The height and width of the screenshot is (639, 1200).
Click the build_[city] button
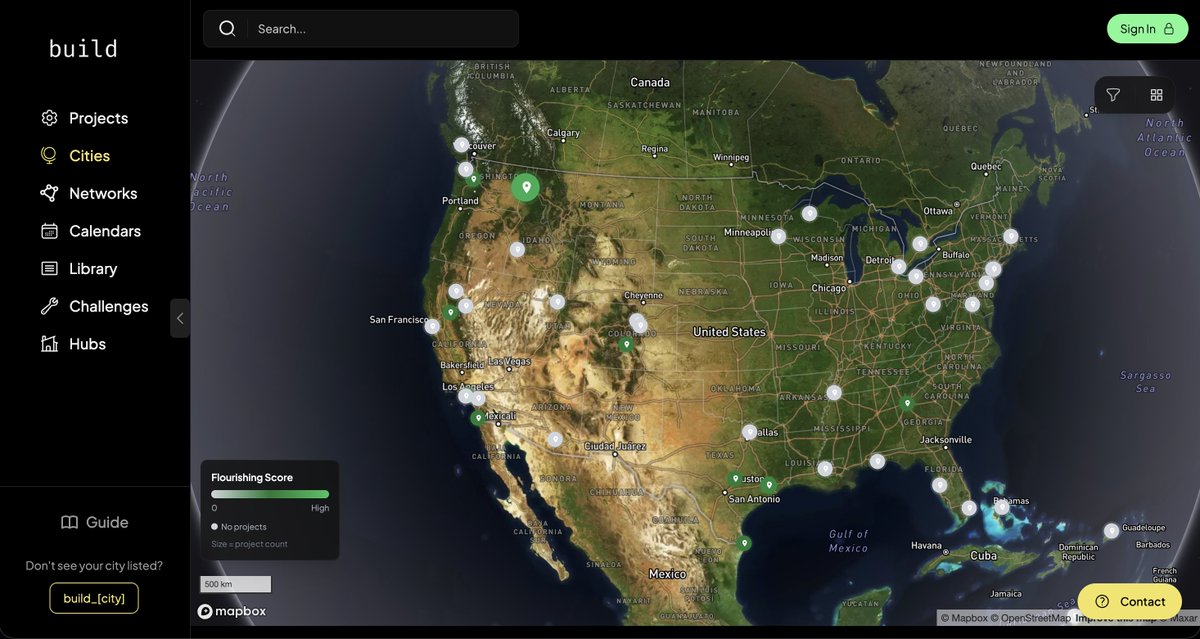pos(94,598)
